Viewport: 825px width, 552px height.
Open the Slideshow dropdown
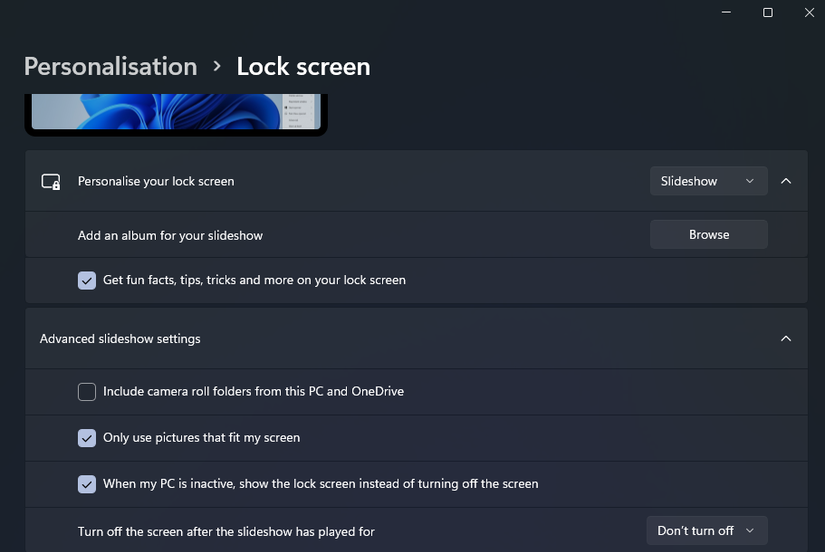click(708, 181)
